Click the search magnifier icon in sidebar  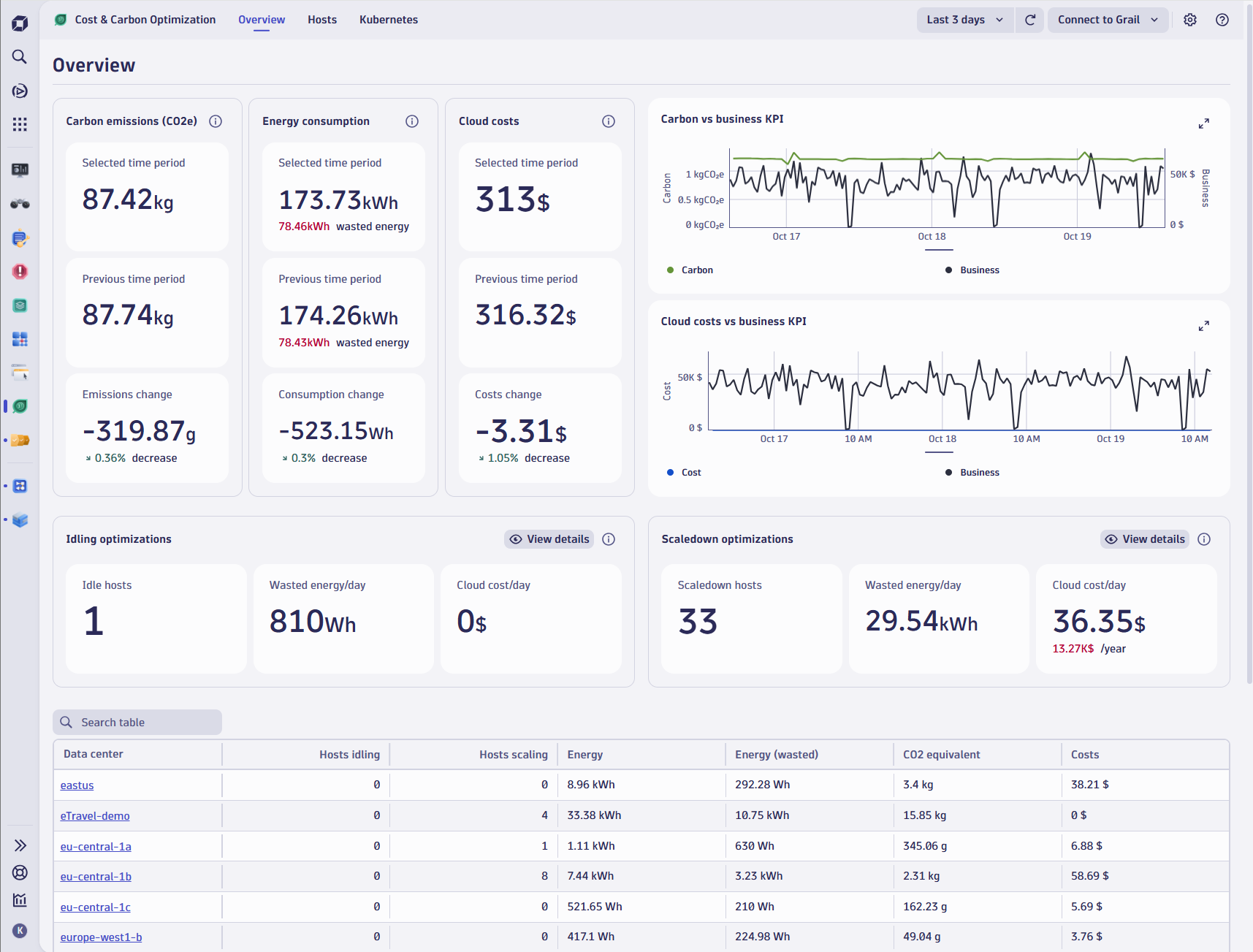pyautogui.click(x=20, y=57)
